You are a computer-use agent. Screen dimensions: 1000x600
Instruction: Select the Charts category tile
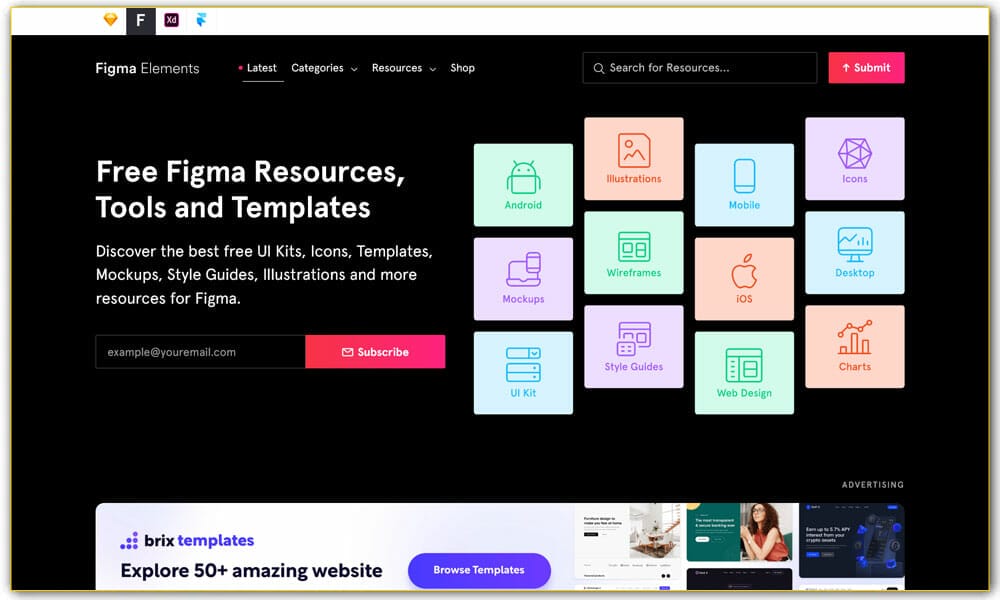(854, 347)
